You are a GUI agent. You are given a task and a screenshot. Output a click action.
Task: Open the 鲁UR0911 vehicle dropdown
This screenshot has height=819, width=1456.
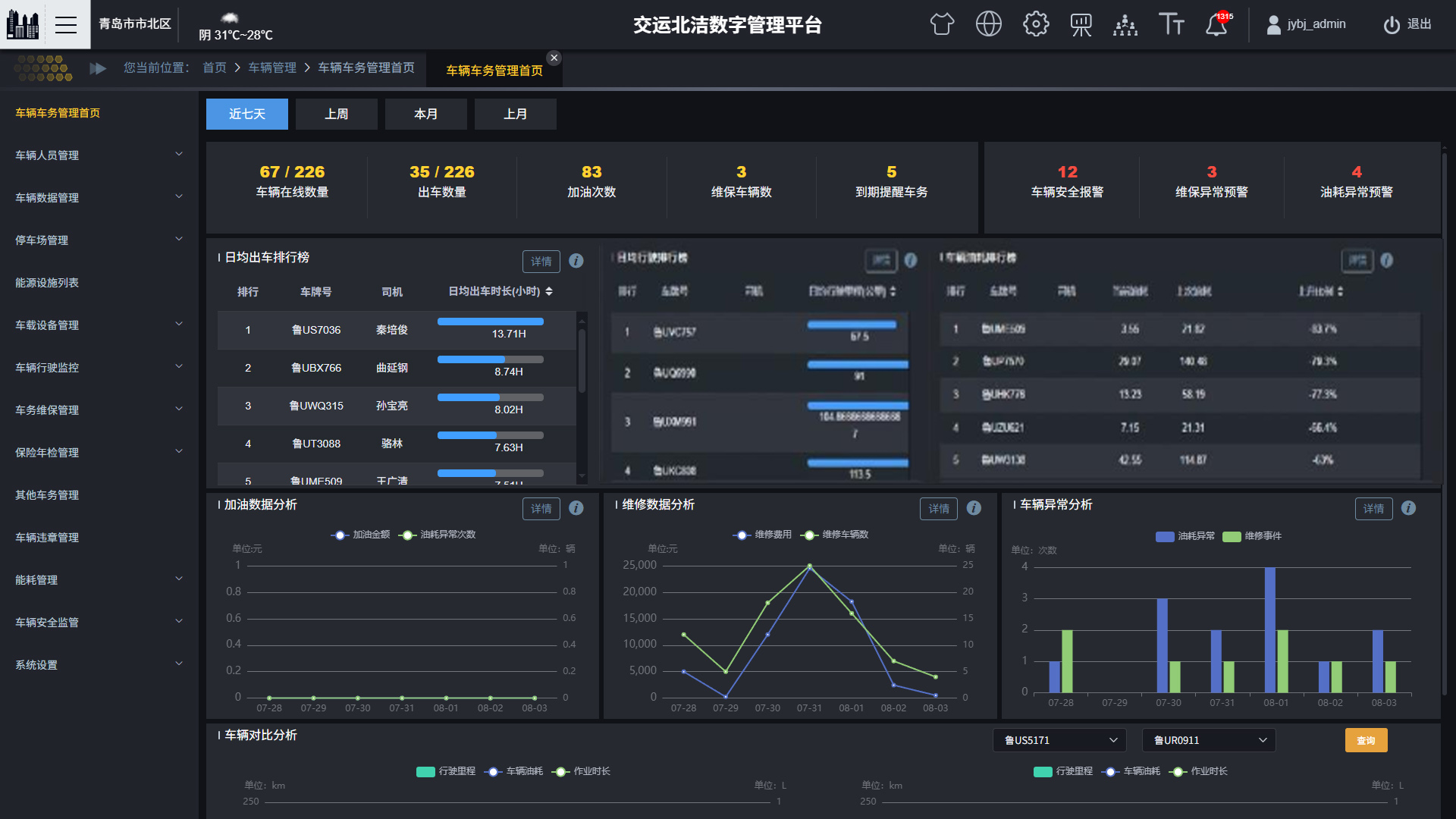(x=1208, y=739)
